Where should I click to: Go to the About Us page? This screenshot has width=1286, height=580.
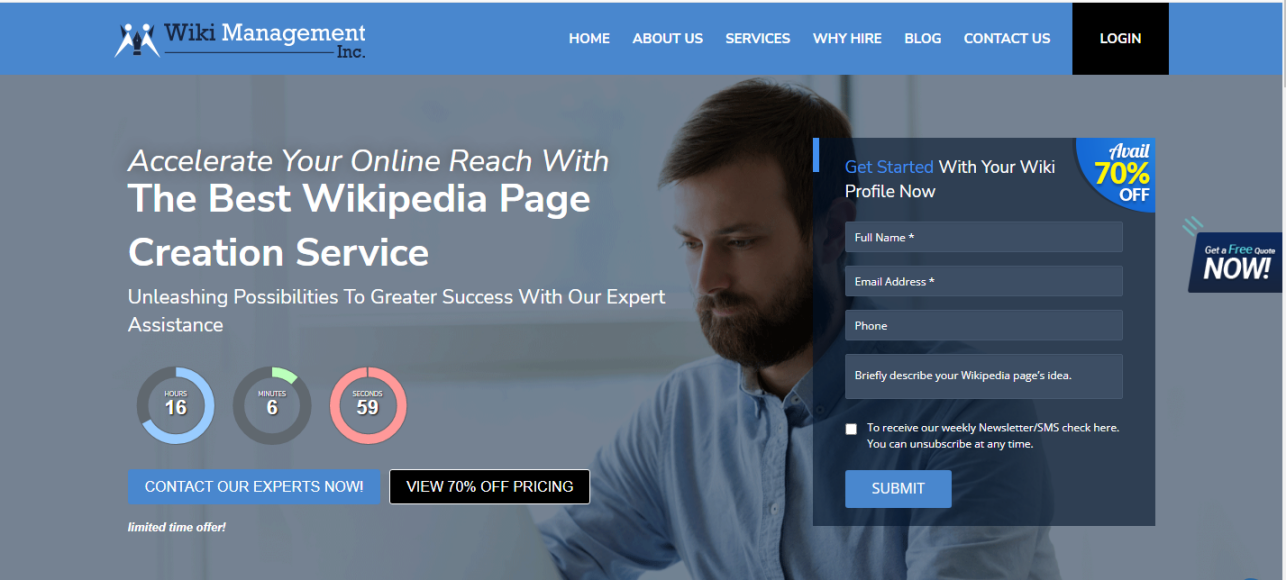(x=667, y=39)
